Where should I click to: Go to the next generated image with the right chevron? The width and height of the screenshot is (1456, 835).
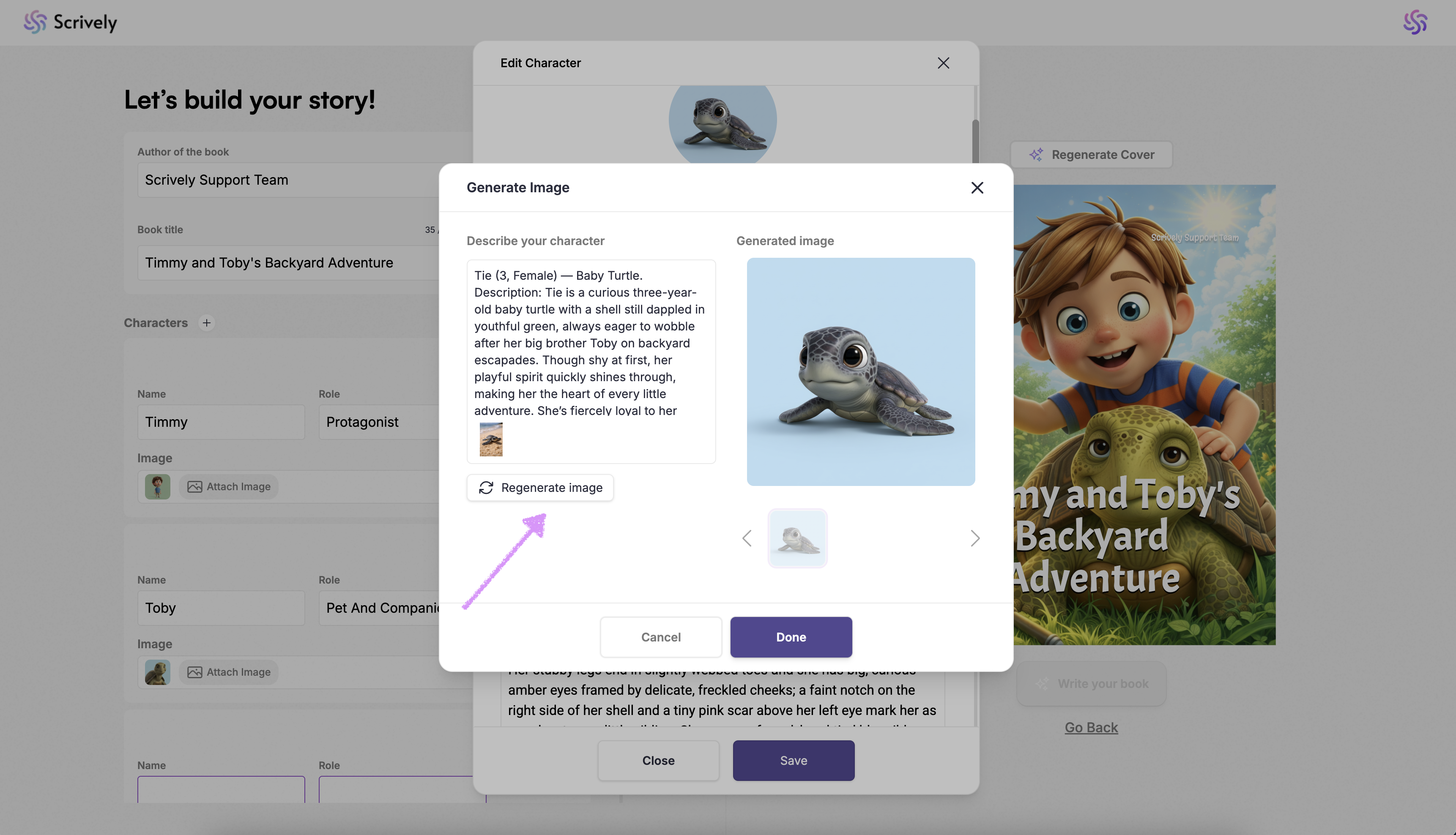coord(974,538)
